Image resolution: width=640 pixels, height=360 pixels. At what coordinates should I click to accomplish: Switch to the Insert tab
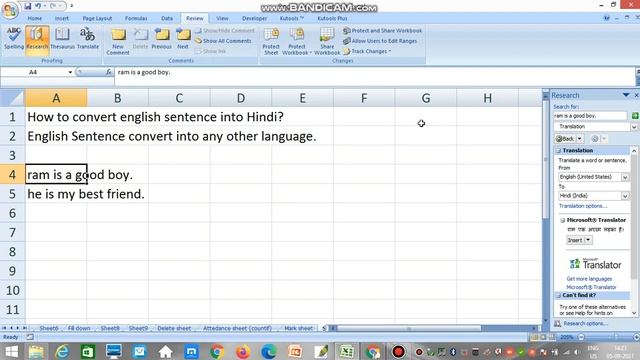(x=62, y=18)
